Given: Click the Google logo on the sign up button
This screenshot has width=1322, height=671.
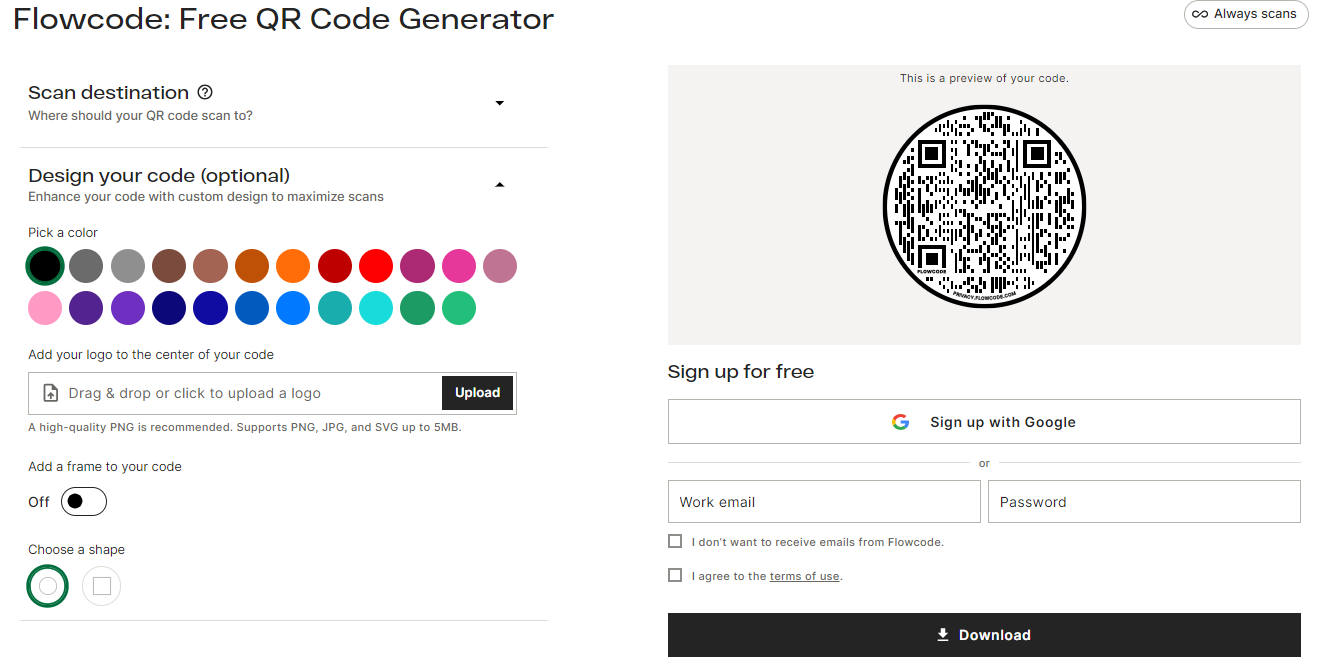Looking at the screenshot, I should [901, 421].
